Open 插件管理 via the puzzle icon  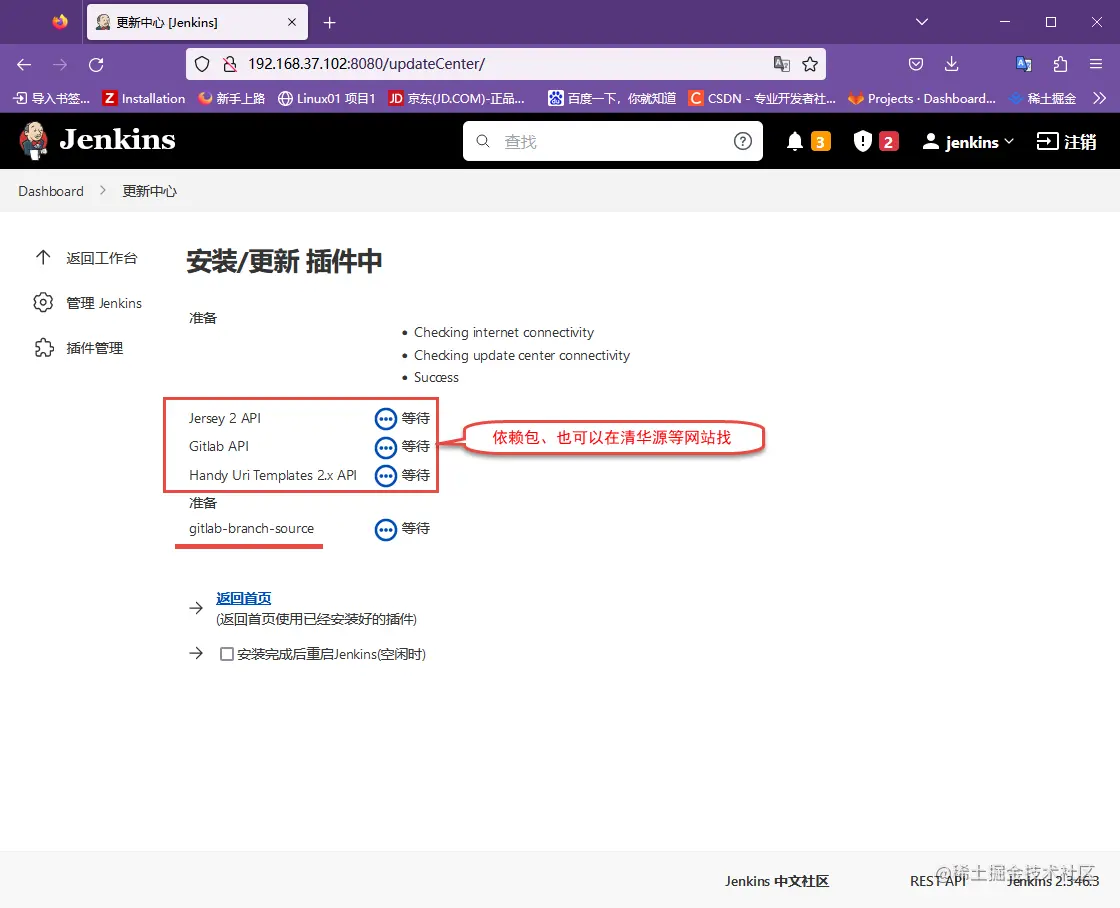(43, 347)
